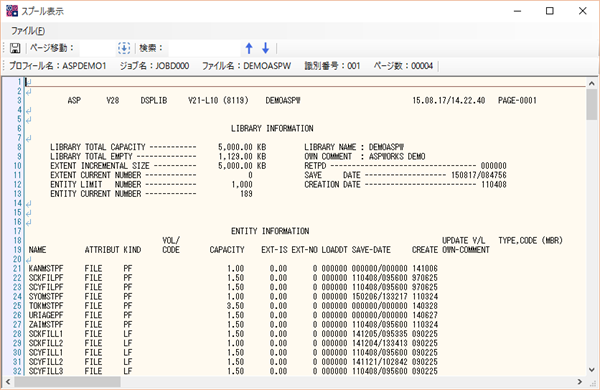Close the スプール表示 window
This screenshot has height=390, width=600.
582,11
